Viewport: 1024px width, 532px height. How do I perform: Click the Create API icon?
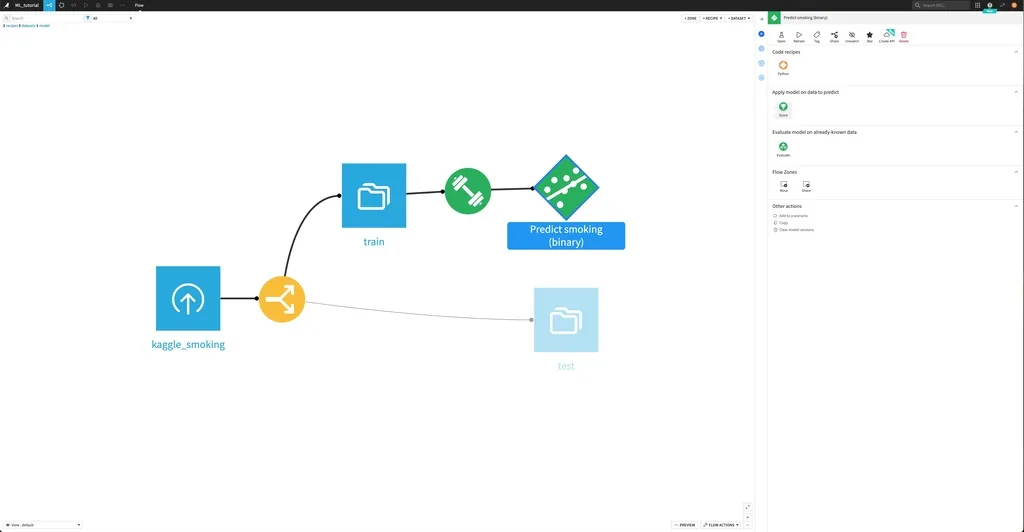[x=887, y=37]
